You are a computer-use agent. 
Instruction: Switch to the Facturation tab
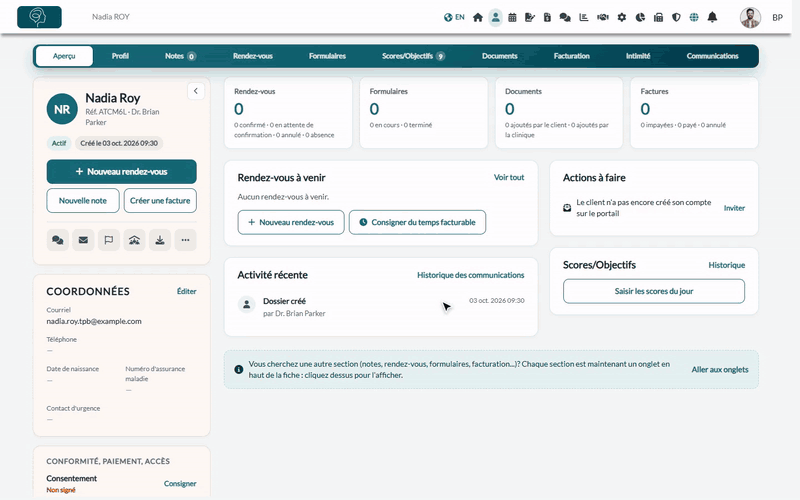(x=571, y=56)
